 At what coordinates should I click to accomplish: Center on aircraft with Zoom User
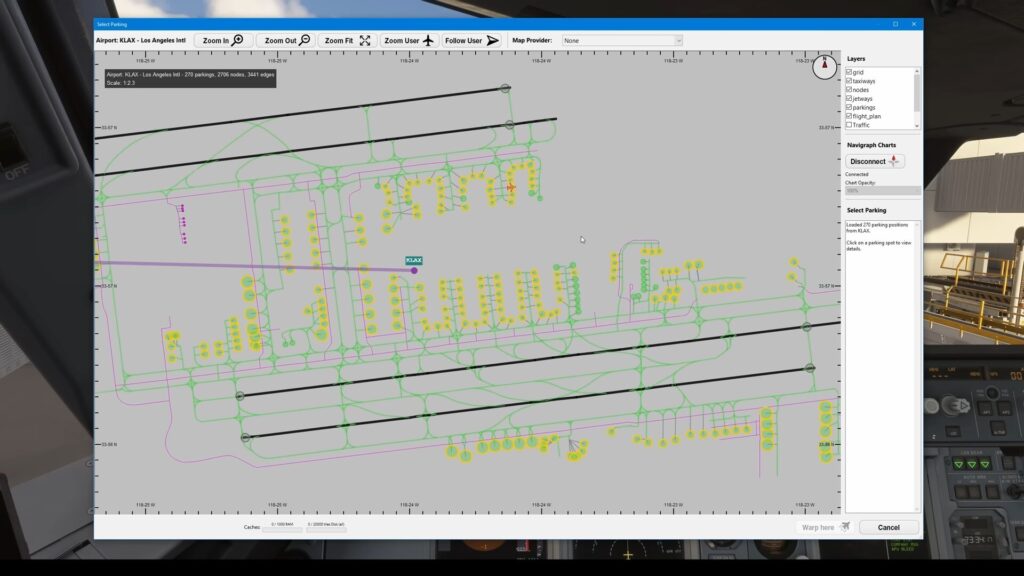point(409,41)
